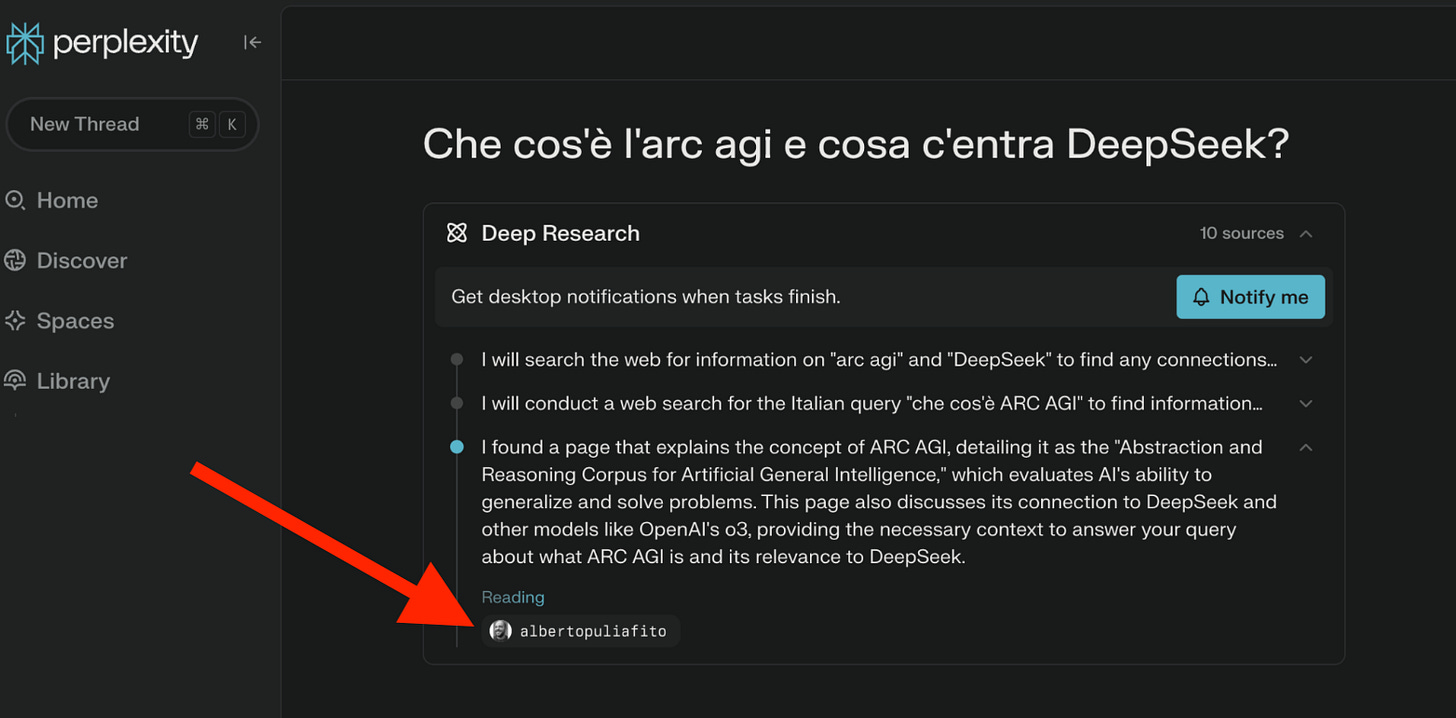The width and height of the screenshot is (1456, 718).
Task: Click the K shortcut key badge
Action: click(x=231, y=124)
